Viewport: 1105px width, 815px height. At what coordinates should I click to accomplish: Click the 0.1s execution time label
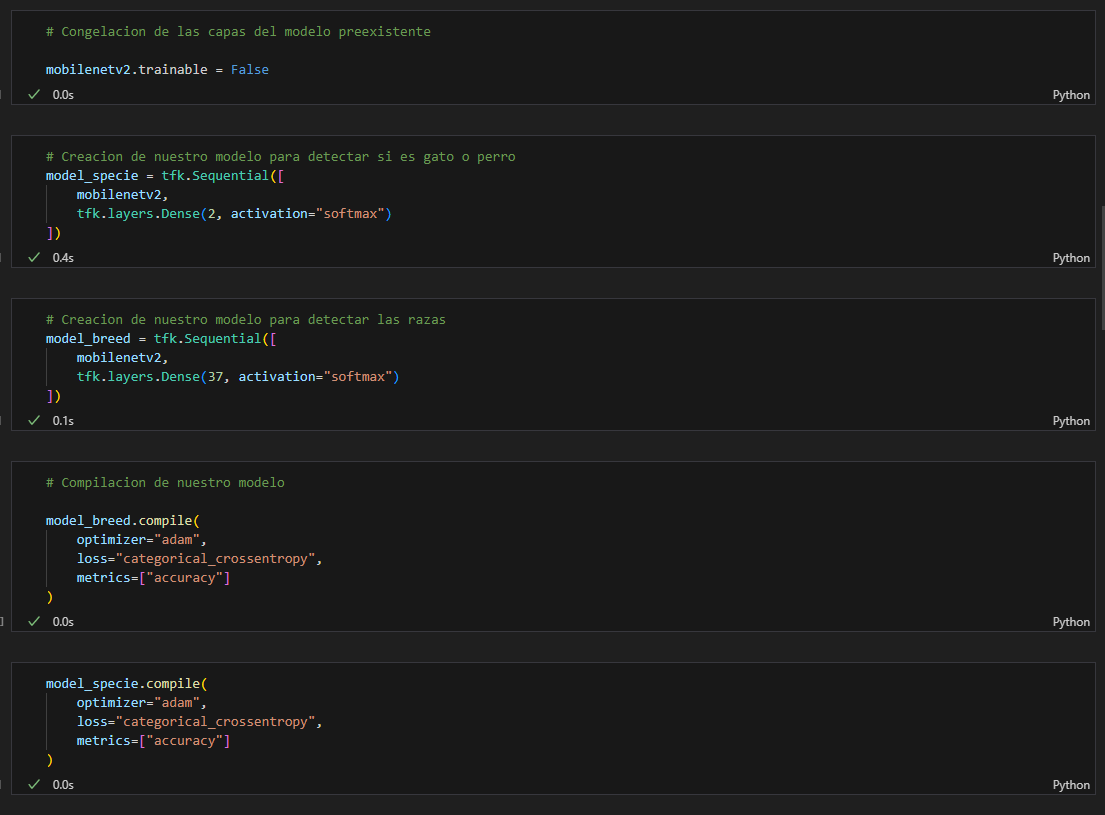coord(63,420)
